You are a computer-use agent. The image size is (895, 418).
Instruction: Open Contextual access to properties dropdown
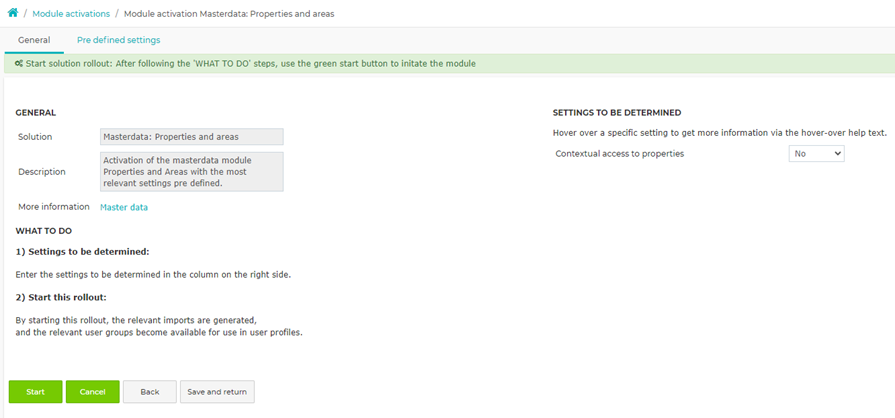[816, 154]
